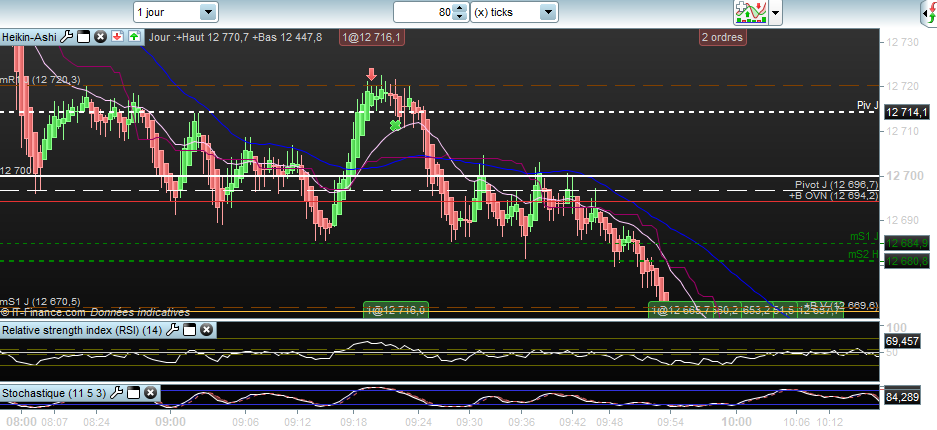Click the green up-arrow buy icon
Image resolution: width=937 pixels, height=430 pixels.
(x=133, y=37)
